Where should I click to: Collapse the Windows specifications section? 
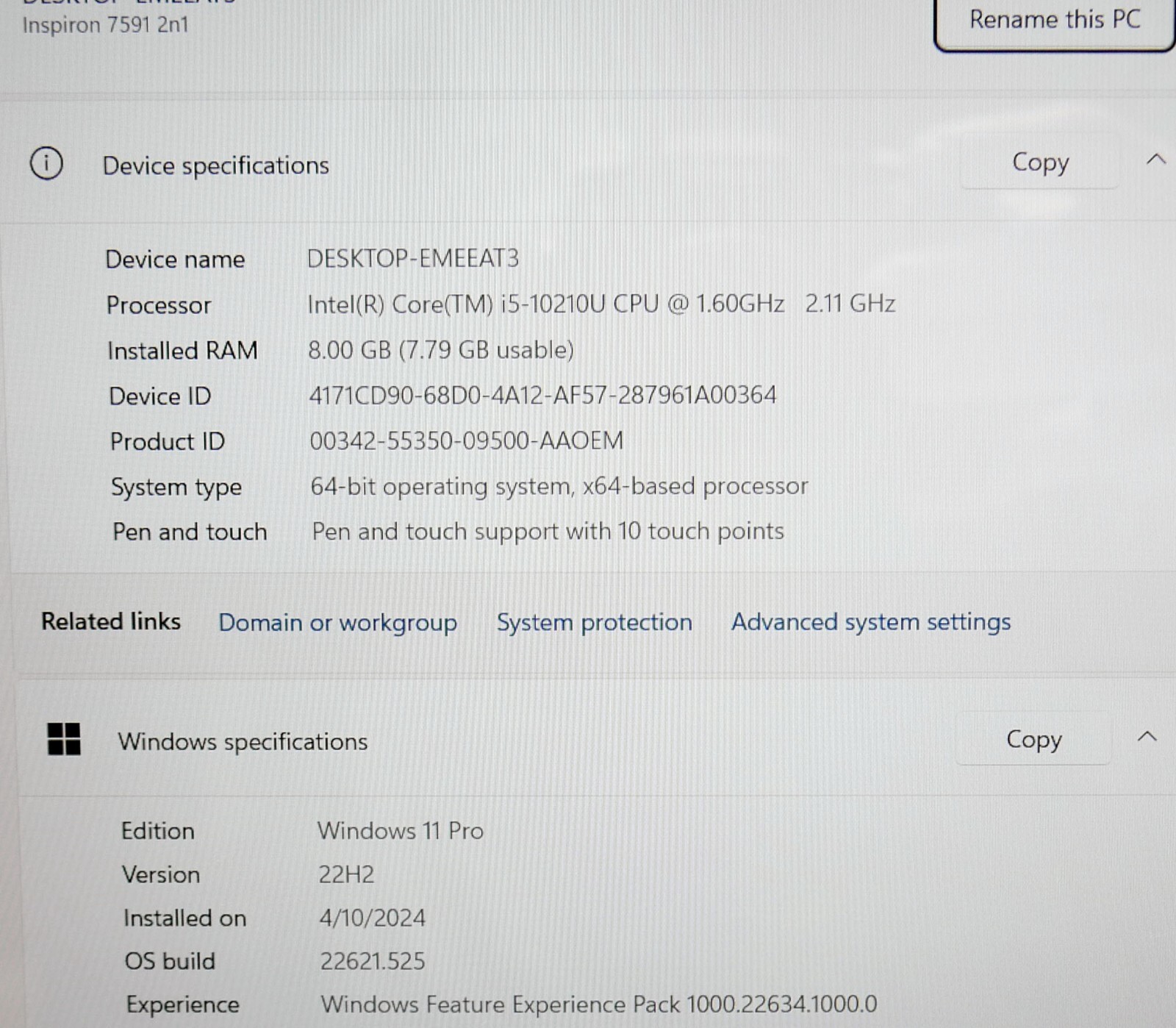[x=1147, y=736]
